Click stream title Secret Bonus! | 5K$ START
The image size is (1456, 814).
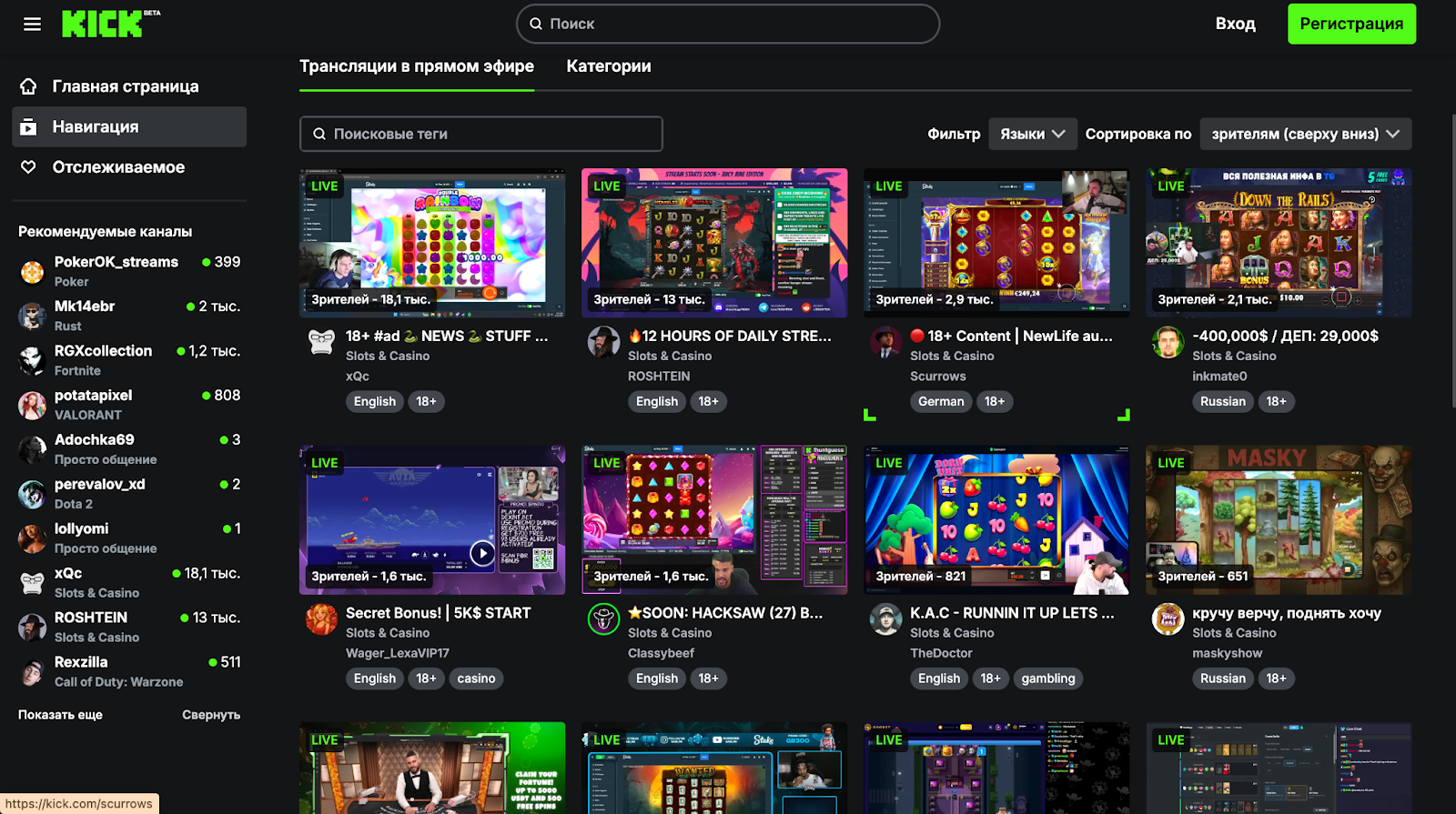(438, 613)
